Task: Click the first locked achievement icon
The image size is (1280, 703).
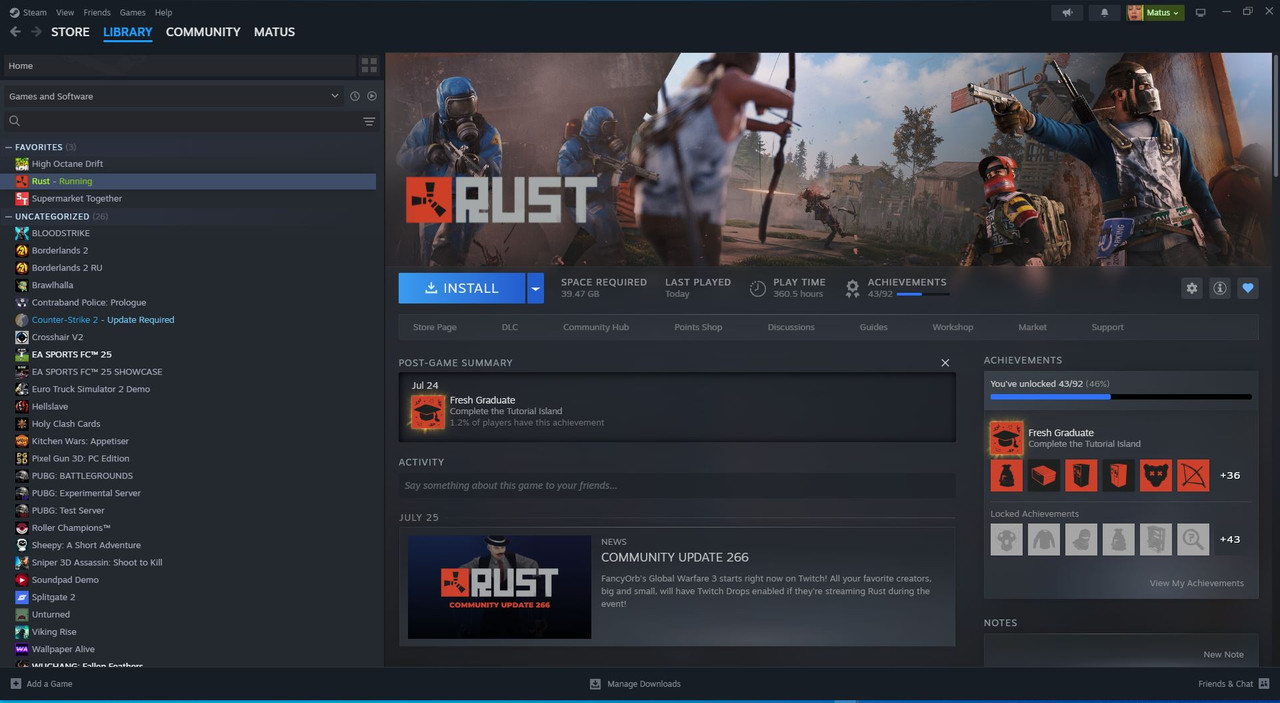Action: tap(1006, 540)
